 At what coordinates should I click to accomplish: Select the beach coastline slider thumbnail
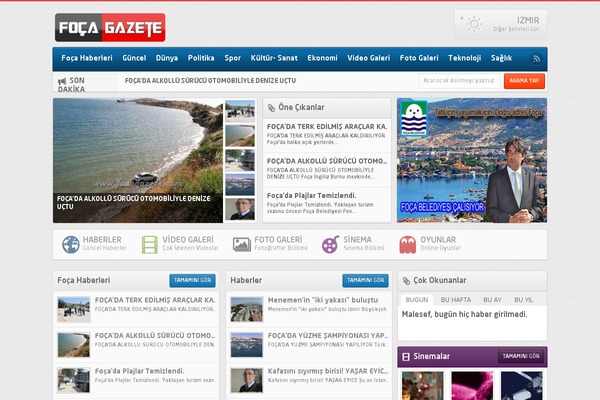point(240,136)
